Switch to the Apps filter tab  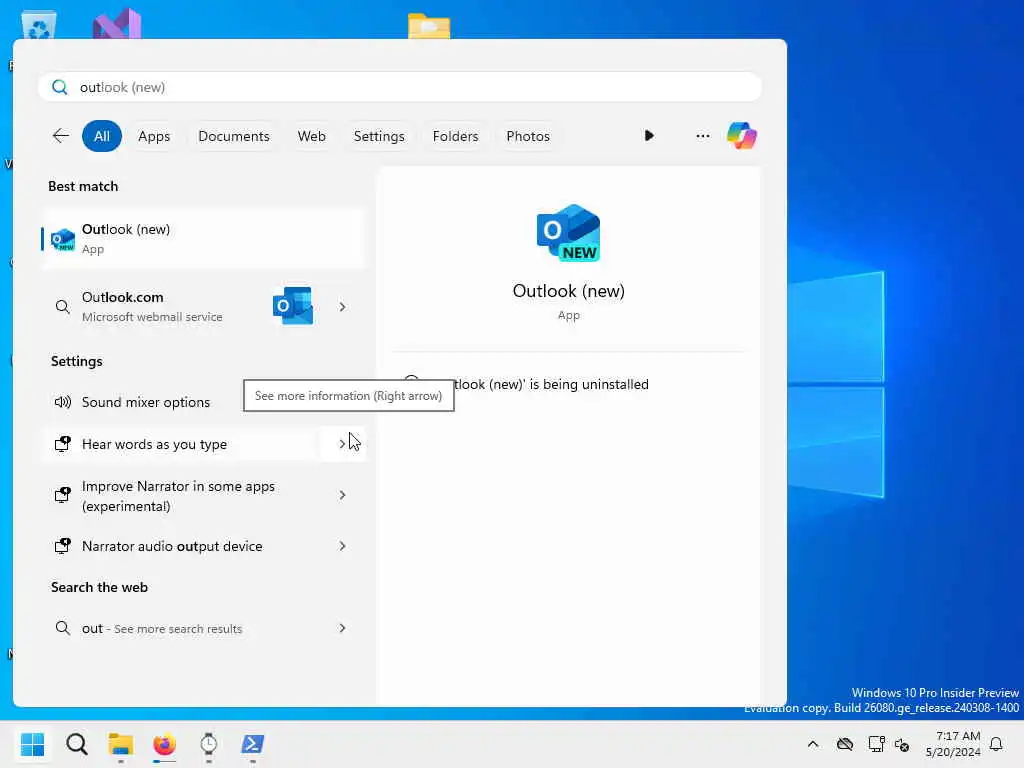click(x=154, y=136)
